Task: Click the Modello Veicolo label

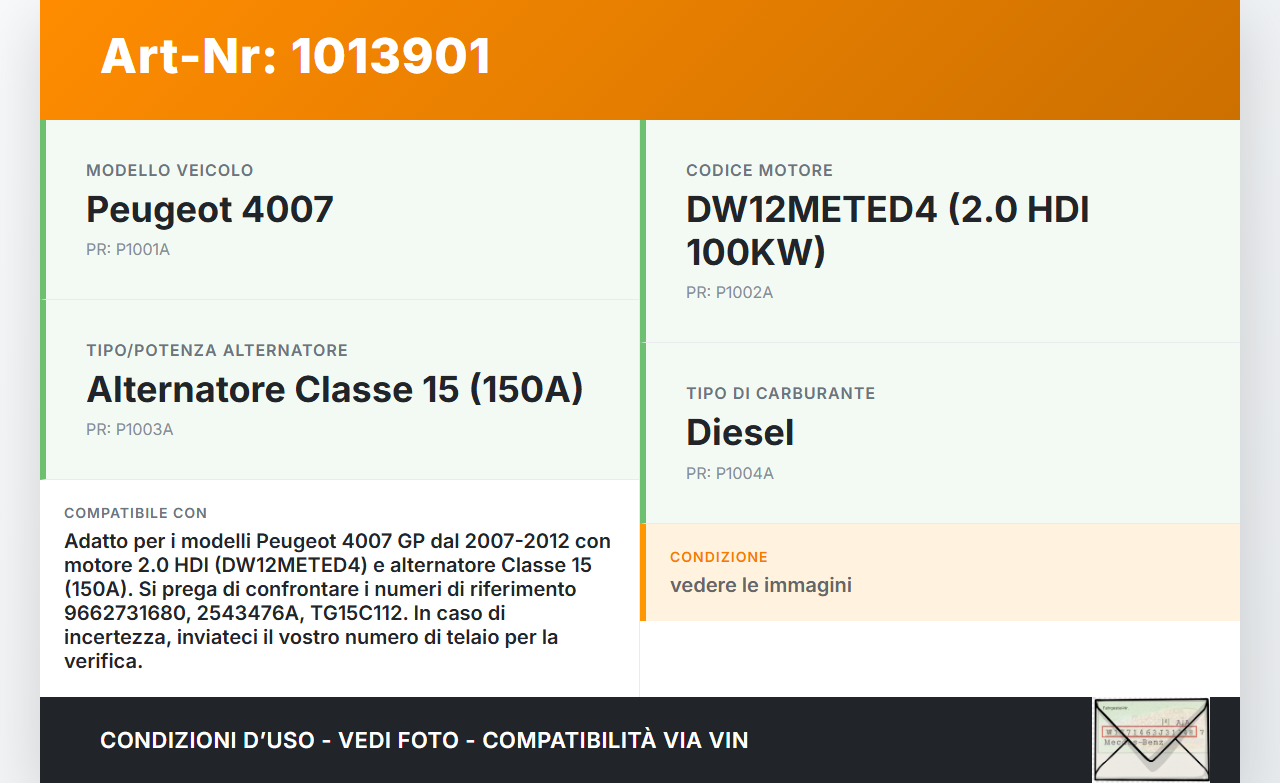Action: click(x=170, y=171)
